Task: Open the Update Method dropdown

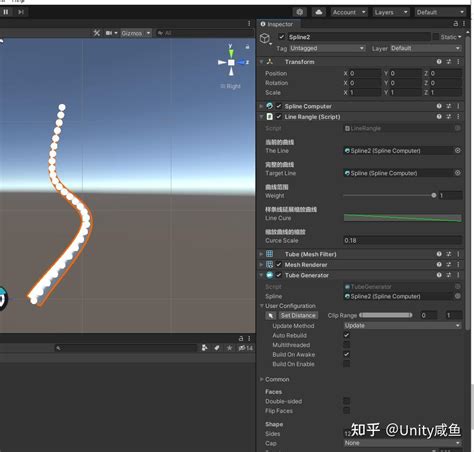Action: [x=402, y=325]
